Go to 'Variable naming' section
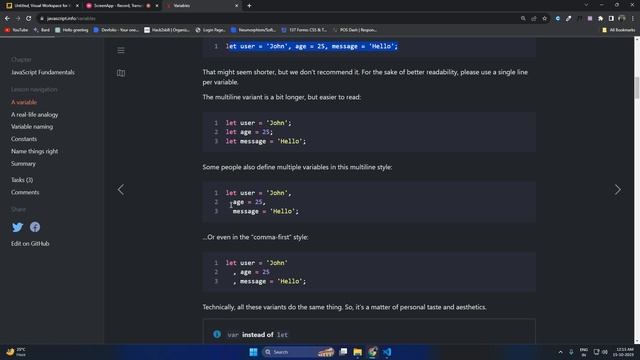 32,127
